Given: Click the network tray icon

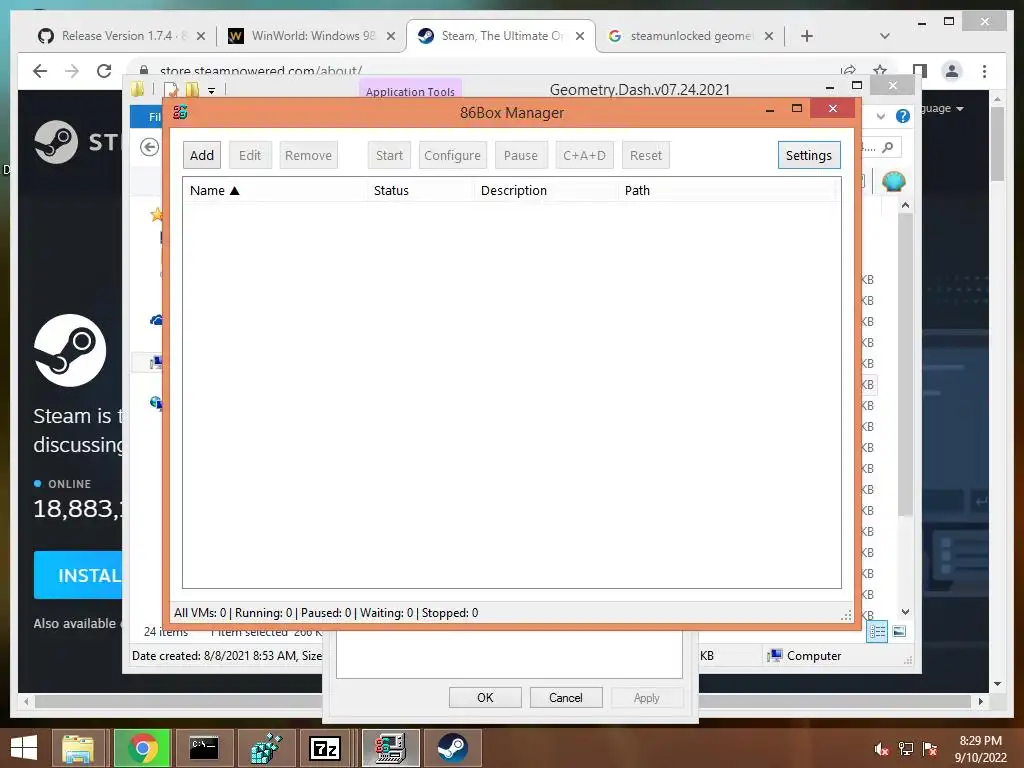Looking at the screenshot, I should [x=906, y=749].
